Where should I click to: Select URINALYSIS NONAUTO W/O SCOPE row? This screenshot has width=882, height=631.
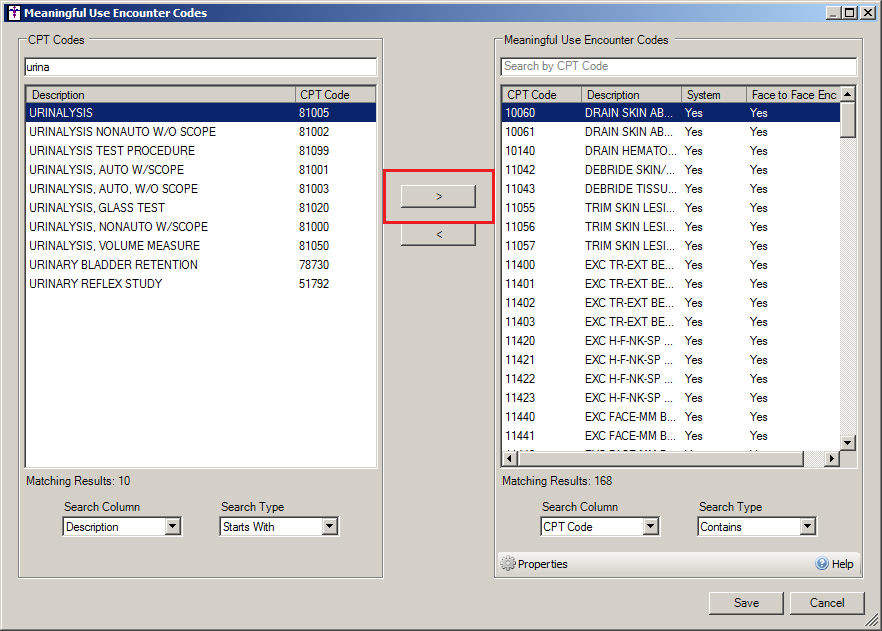click(x=201, y=132)
